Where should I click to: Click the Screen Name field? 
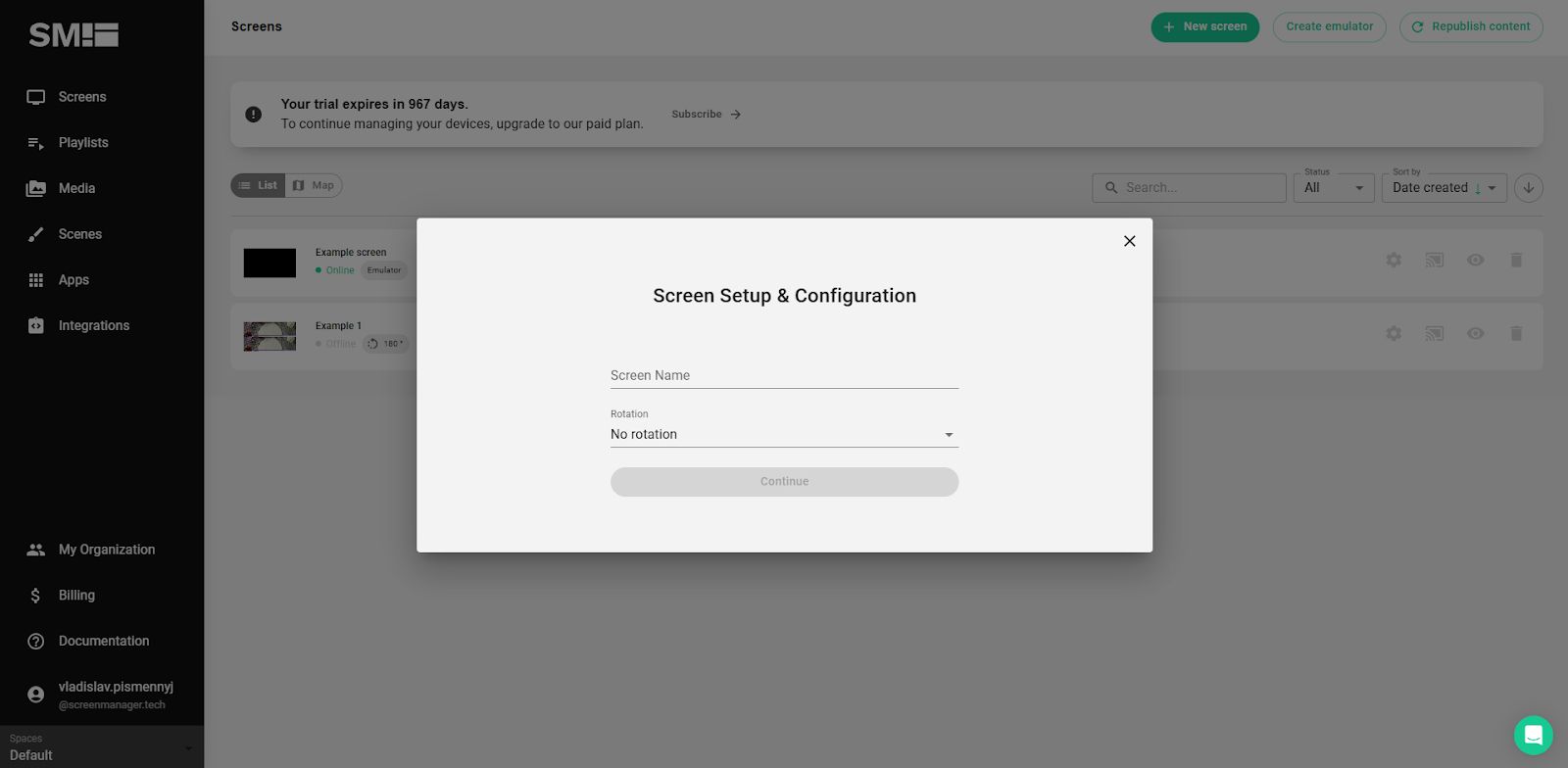[784, 375]
